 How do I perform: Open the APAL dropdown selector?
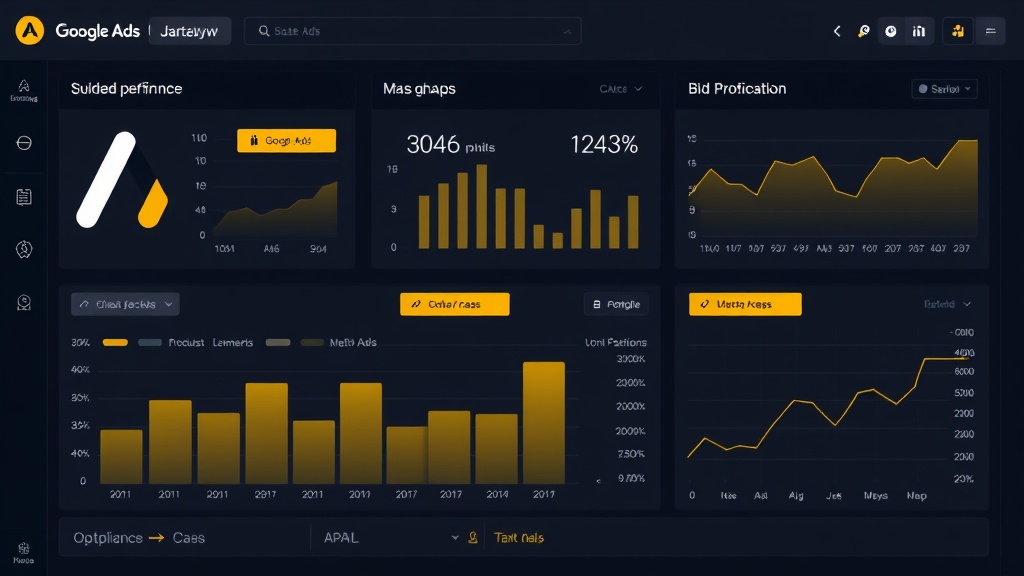coord(391,537)
